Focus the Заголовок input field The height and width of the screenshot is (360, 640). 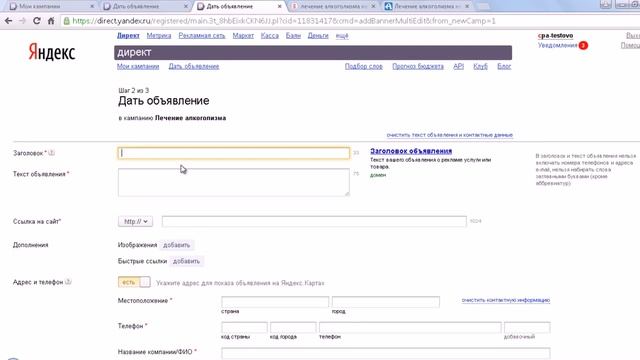point(234,153)
